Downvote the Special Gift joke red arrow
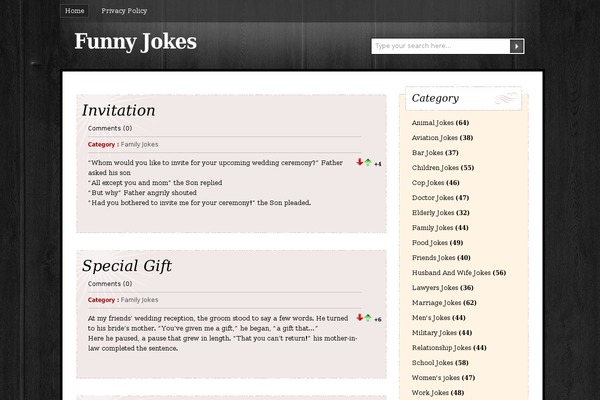This screenshot has height=400, width=600. [359, 317]
